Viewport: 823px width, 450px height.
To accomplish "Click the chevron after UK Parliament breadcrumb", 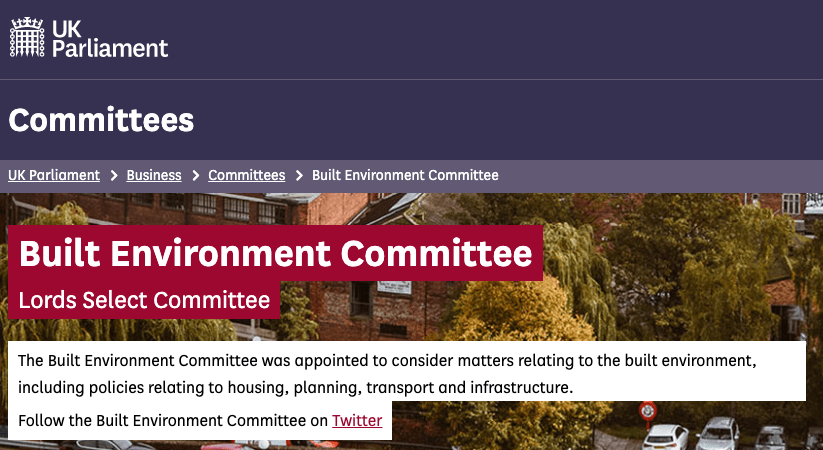I will pos(114,175).
